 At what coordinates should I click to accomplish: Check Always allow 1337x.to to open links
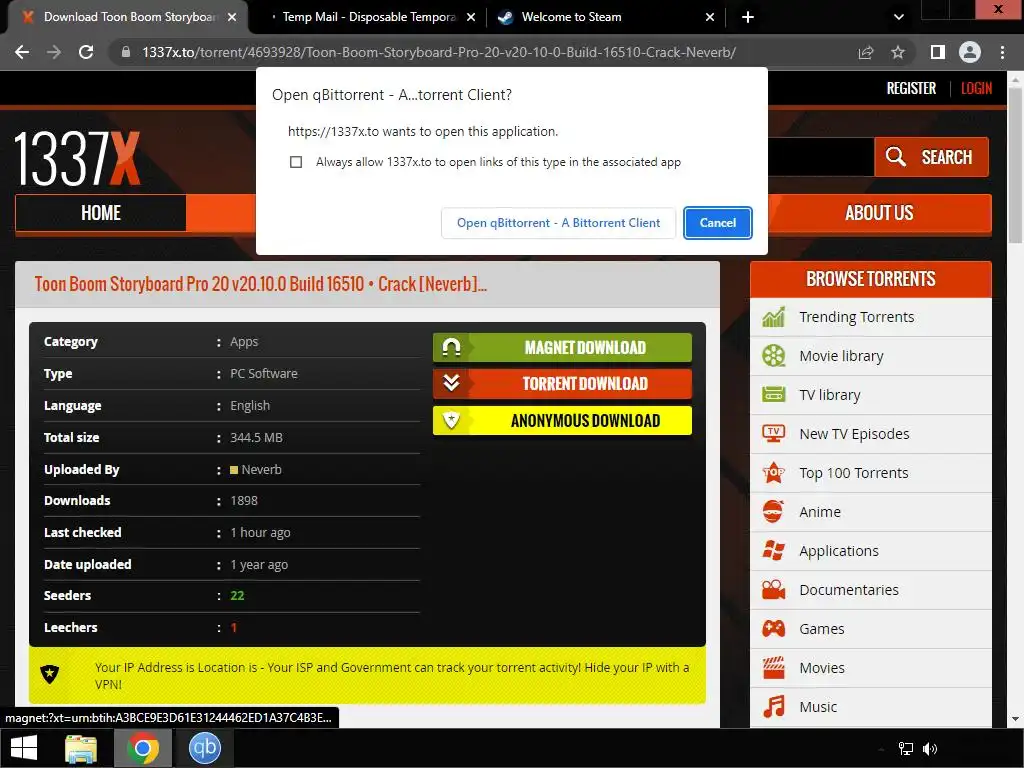[x=296, y=162]
